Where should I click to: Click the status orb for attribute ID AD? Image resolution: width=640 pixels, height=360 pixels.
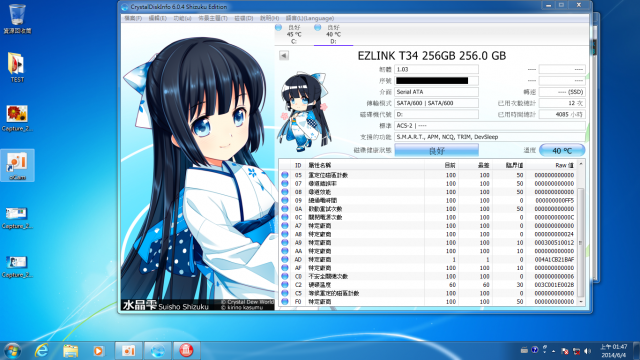tap(285, 260)
